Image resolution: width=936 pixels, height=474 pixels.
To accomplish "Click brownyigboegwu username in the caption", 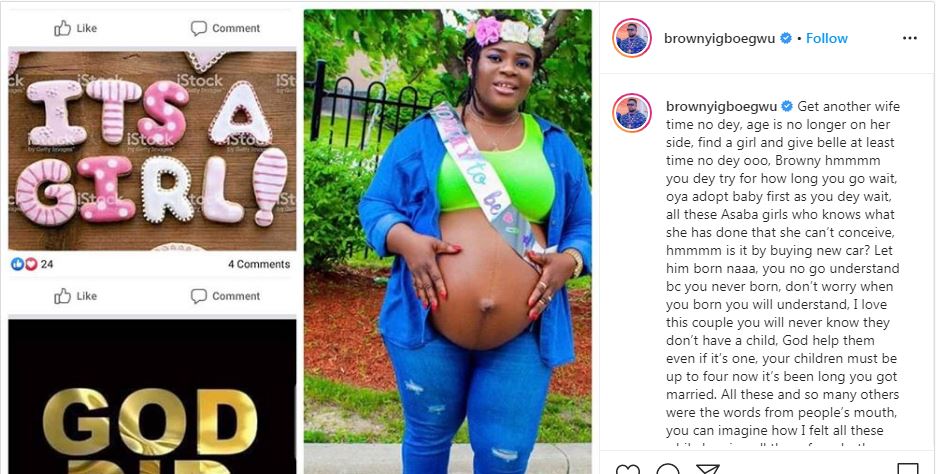I will click(x=722, y=107).
